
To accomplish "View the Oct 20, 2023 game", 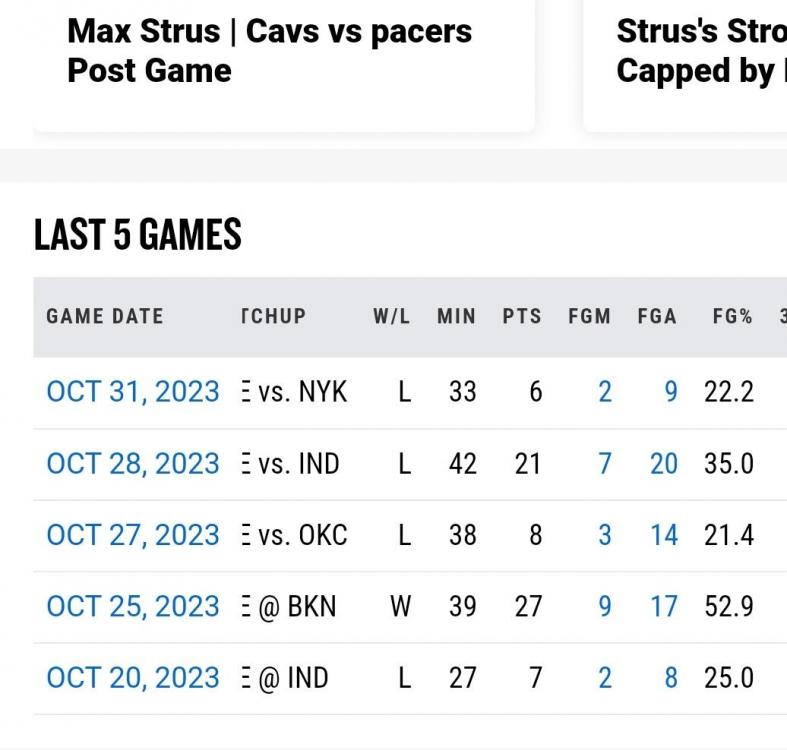I will [132, 678].
